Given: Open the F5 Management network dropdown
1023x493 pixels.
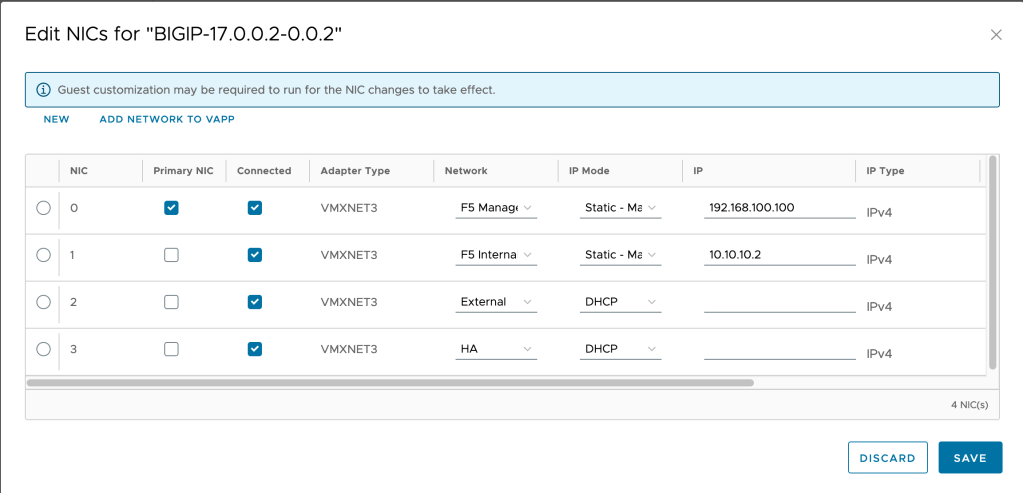Looking at the screenshot, I should (496, 208).
